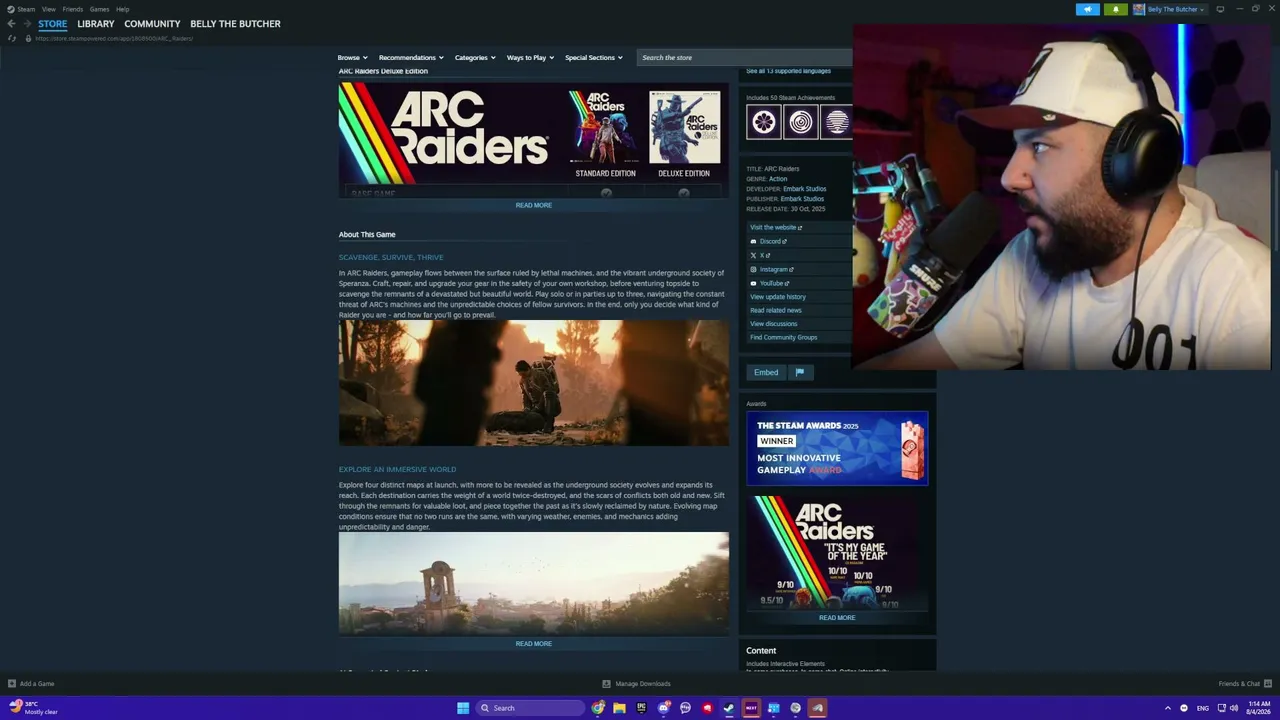The width and height of the screenshot is (1280, 720).
Task: Click the Add a Game plus icon
Action: point(12,684)
